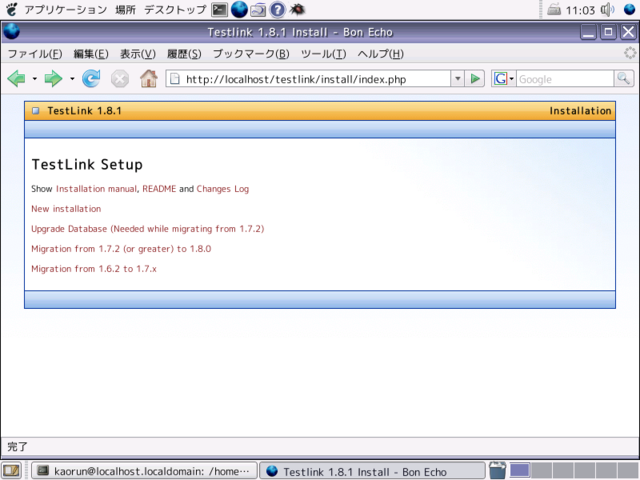Open the back history dropdown arrow

click(35, 79)
